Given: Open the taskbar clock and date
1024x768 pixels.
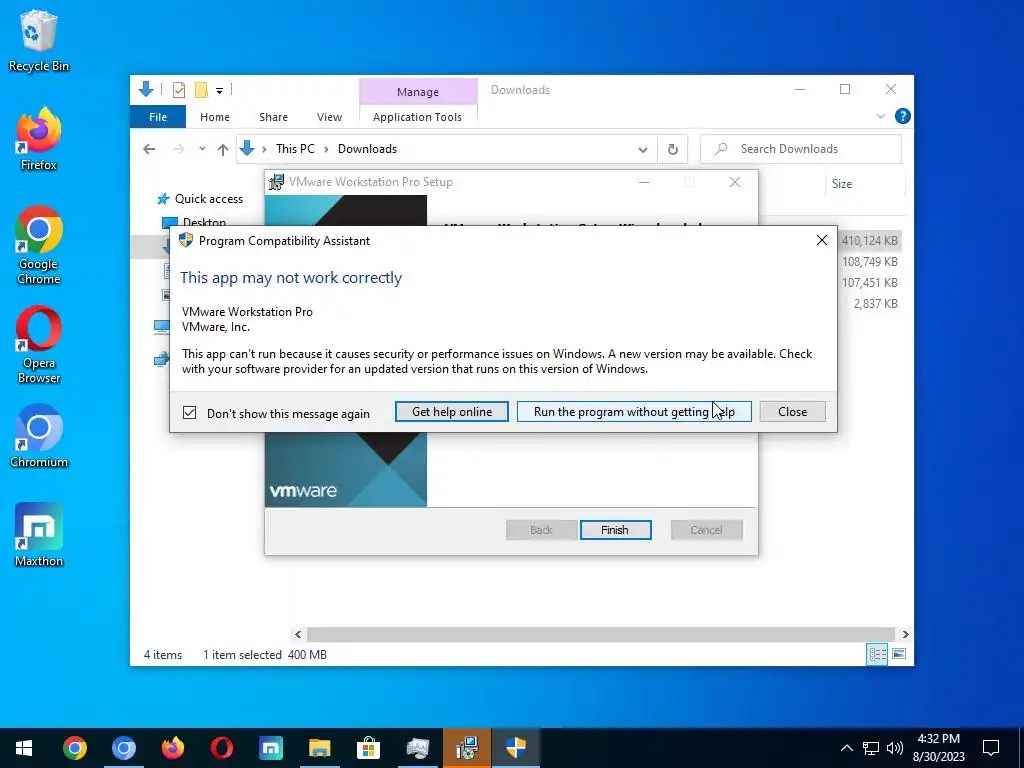Looking at the screenshot, I should pos(938,748).
